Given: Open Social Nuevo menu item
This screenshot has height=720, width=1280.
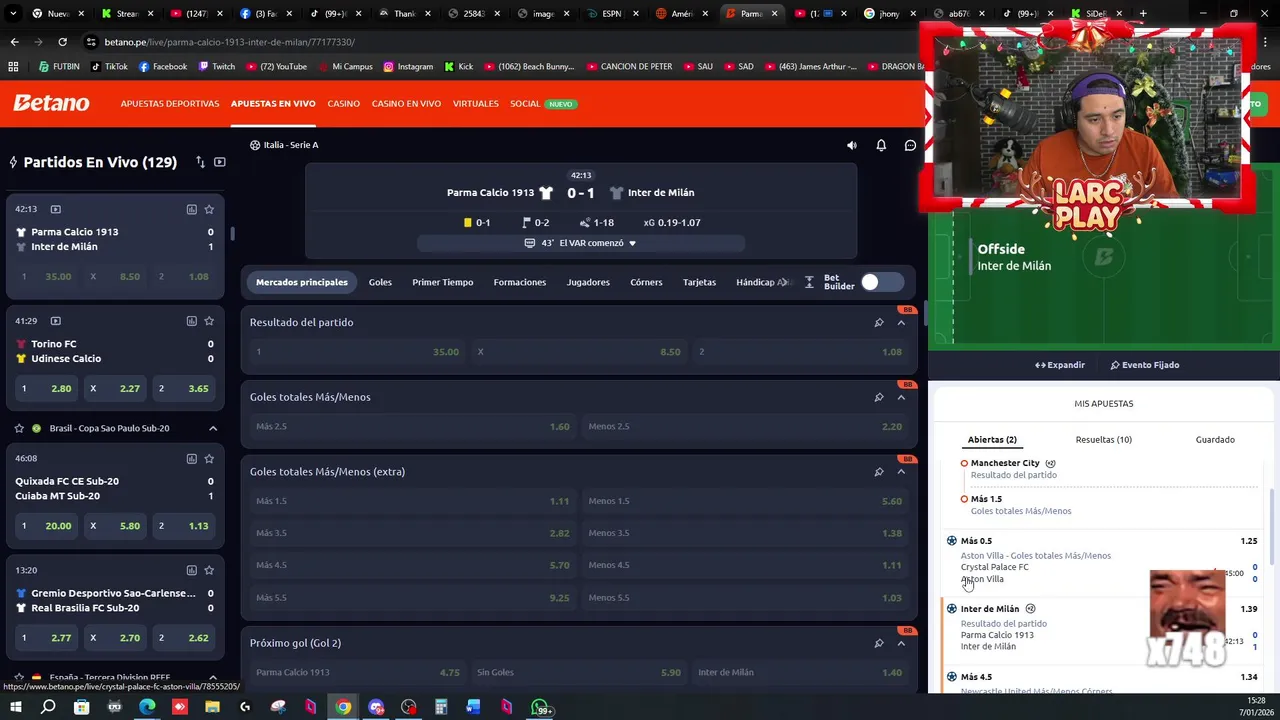Looking at the screenshot, I should tap(543, 104).
